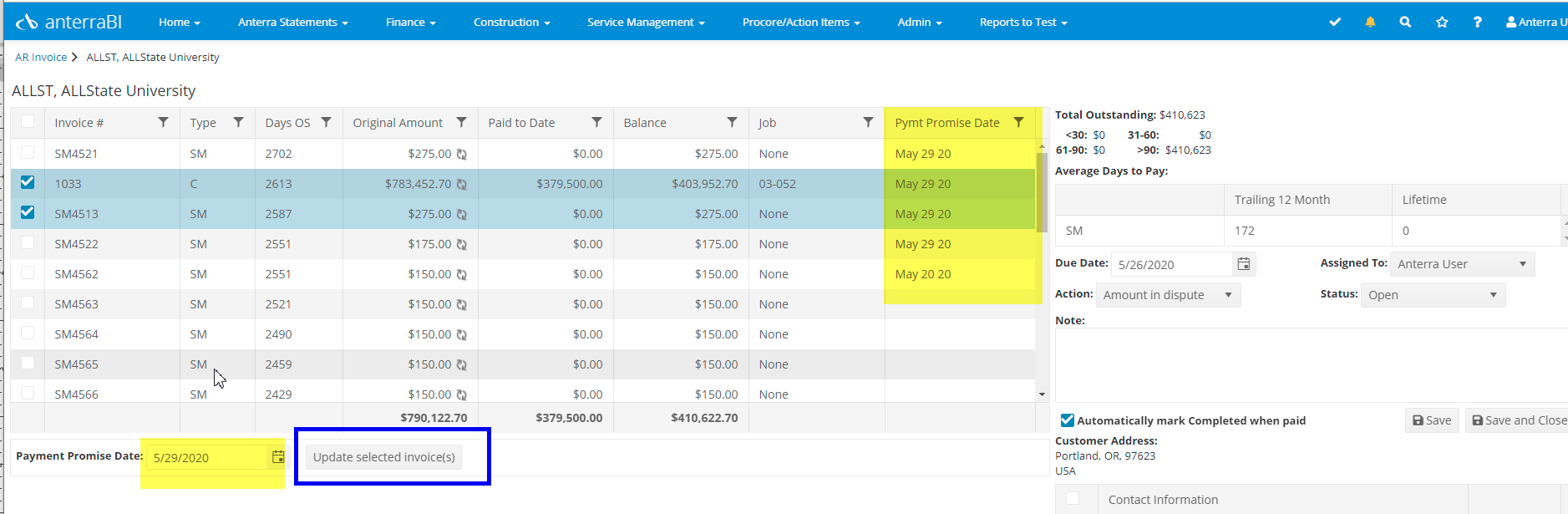Click the Trailing 12 Month column header
Screen dimensions: 1568x514
(x=1307, y=200)
